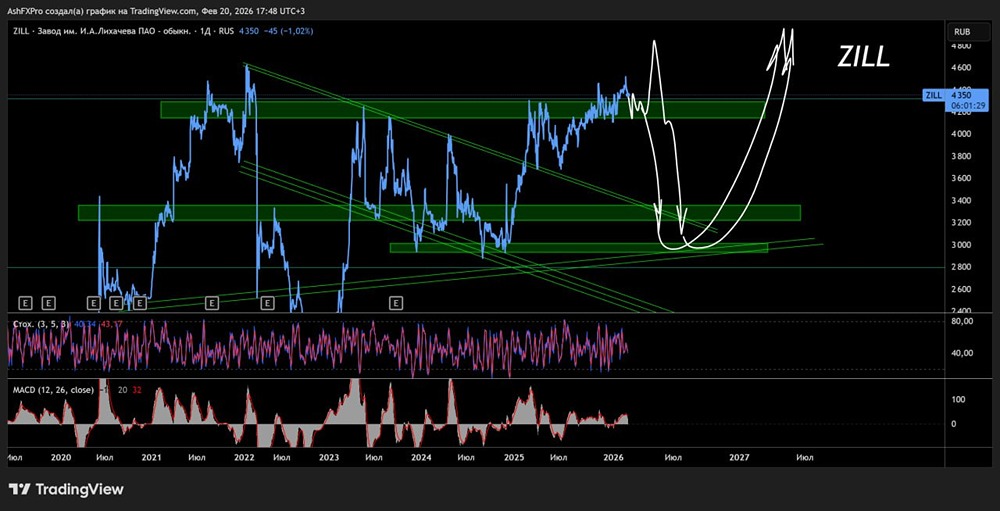This screenshot has width=1000, height=511.
Task: Click the 80,00 Stochastic axis label
Action: point(961,322)
